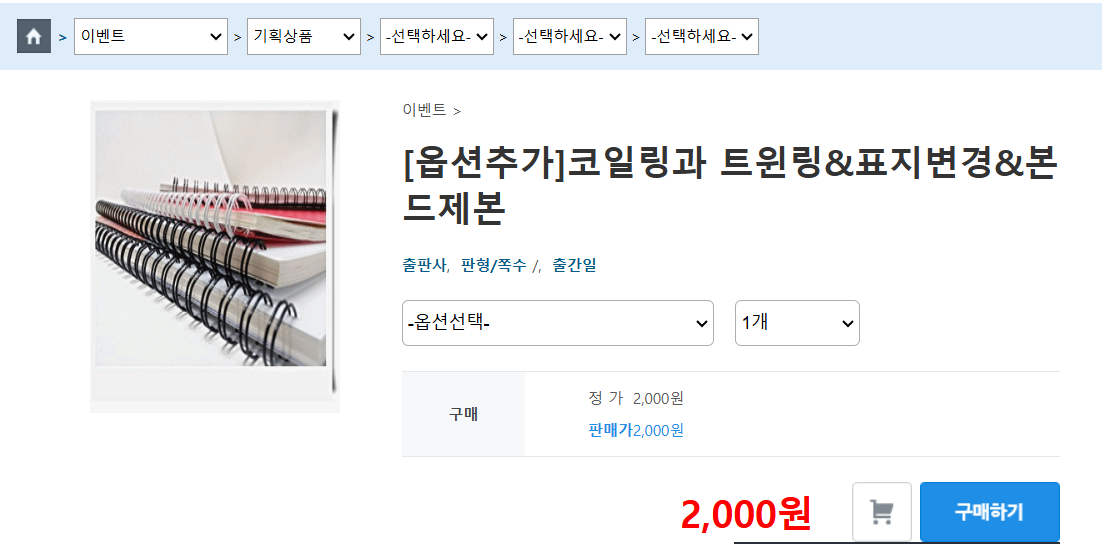
Task: Expand the third -선택하세요- dropdown
Action: click(x=436, y=37)
